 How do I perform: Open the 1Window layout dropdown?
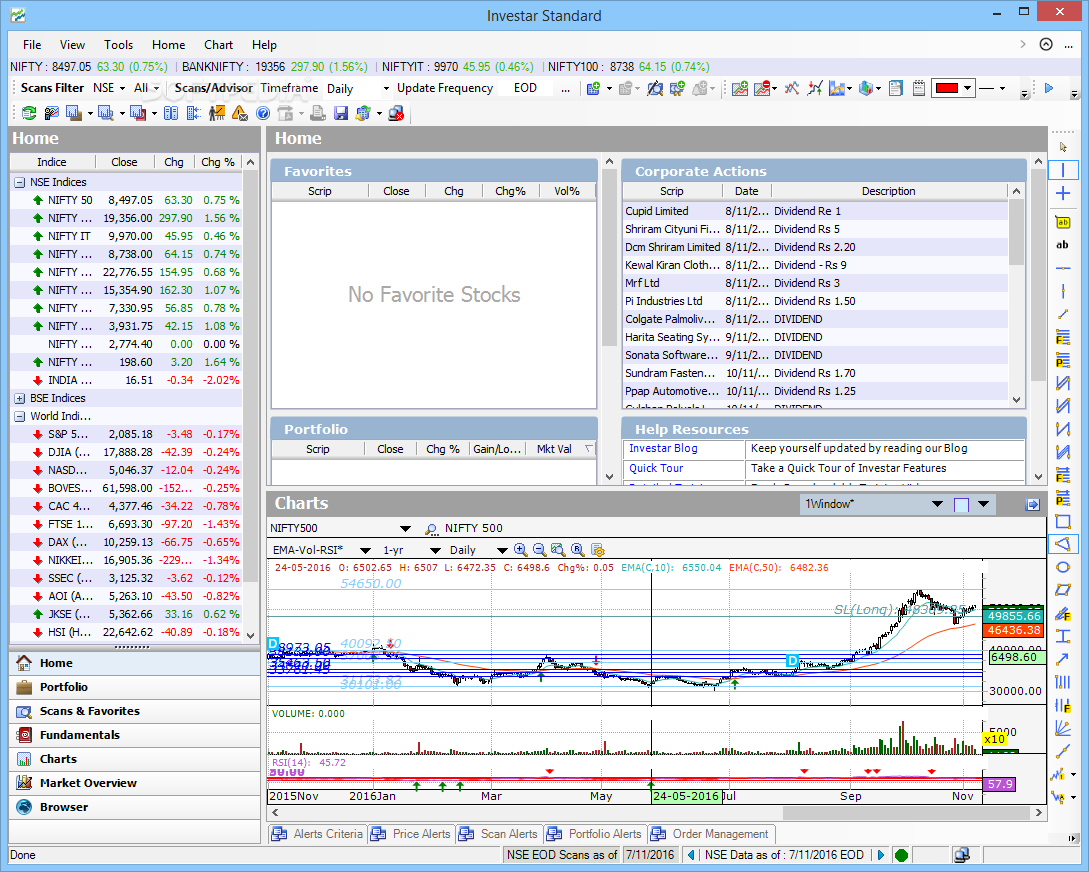pos(937,504)
